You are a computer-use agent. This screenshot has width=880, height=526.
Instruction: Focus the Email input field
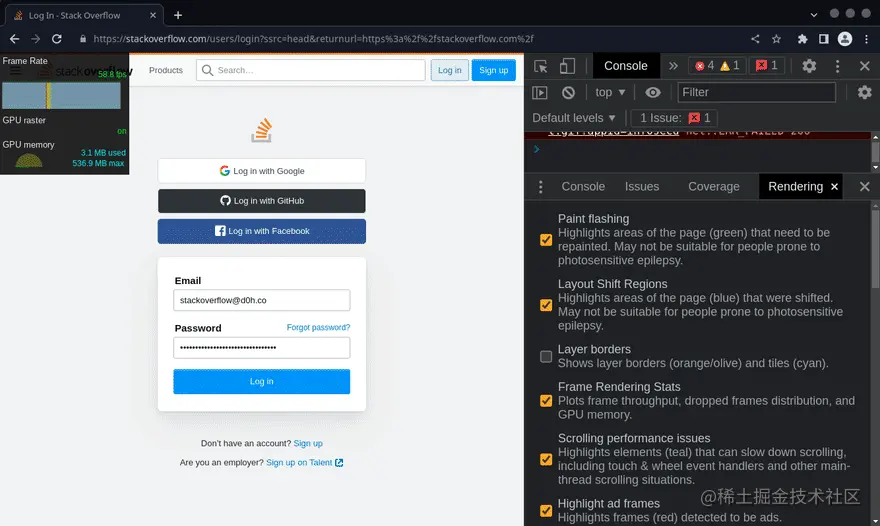tap(262, 300)
